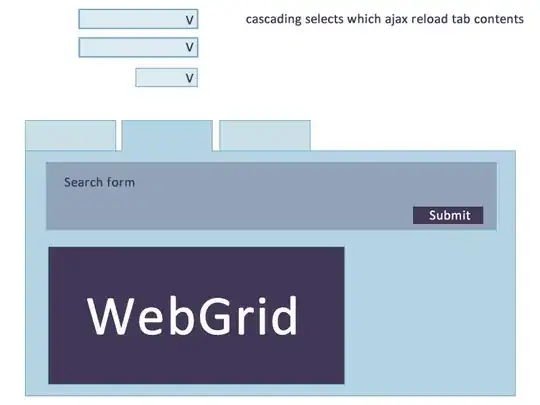
Task: Open the small third select dropdown
Action: click(x=167, y=77)
